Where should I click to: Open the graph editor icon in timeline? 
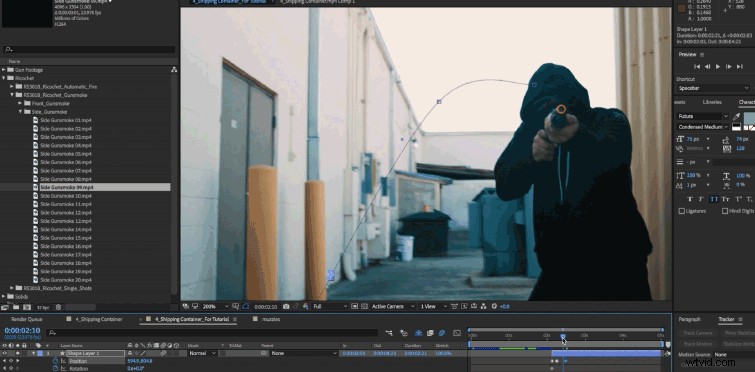tap(457, 333)
